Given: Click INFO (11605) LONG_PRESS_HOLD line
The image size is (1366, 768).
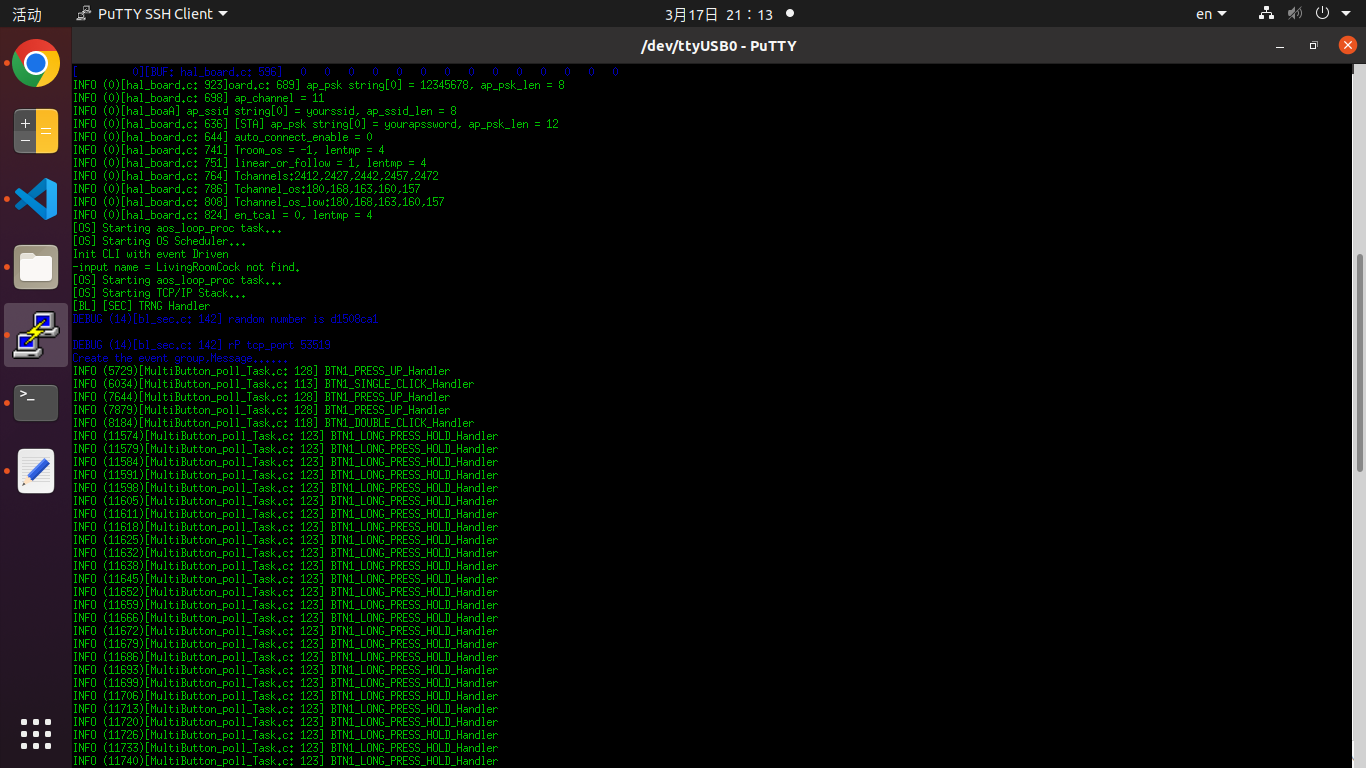Looking at the screenshot, I should (x=285, y=501).
